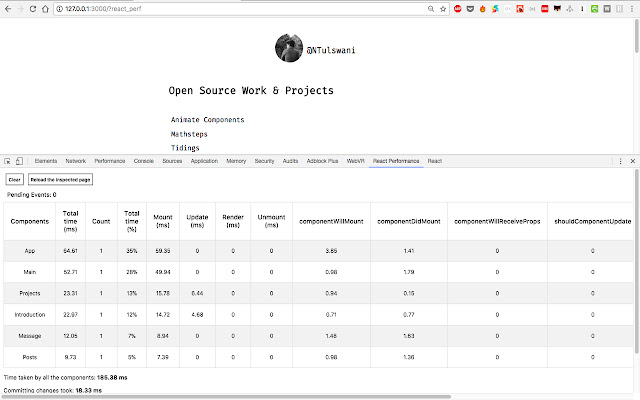Viewport: 640px width, 400px height.
Task: Click the shouldComponentUpdate column header
Action: coord(592,221)
